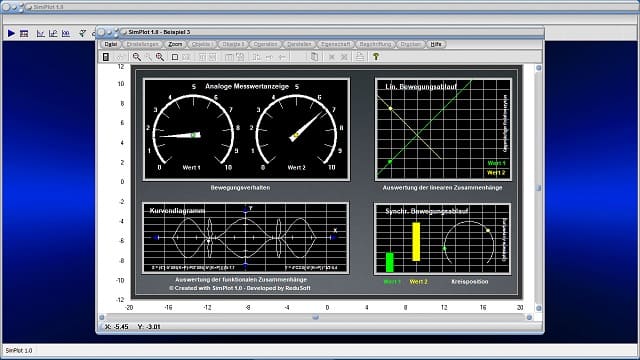
Task: Open the Hilfe tab
Action: [436, 44]
